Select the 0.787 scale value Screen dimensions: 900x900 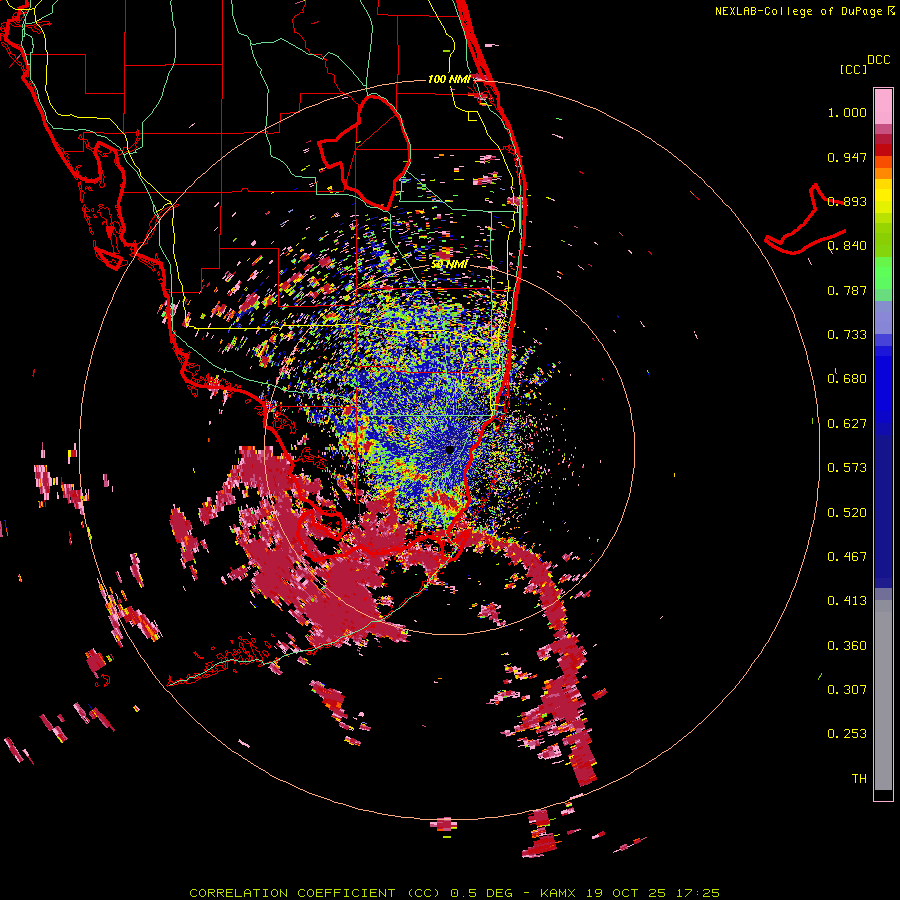click(847, 290)
